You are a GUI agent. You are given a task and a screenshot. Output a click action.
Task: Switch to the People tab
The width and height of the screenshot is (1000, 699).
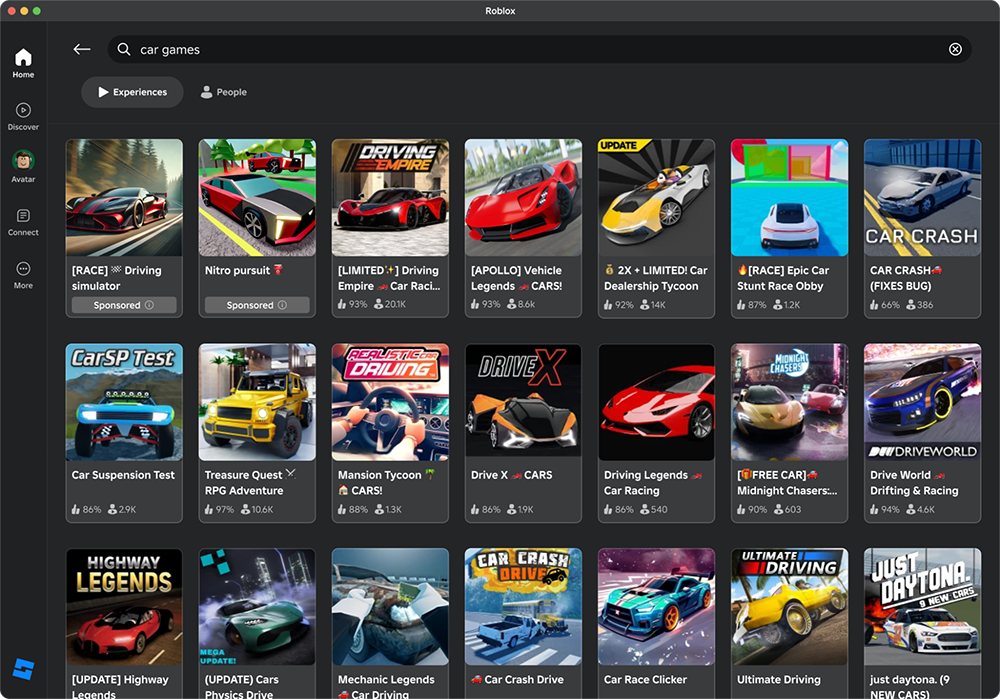pyautogui.click(x=223, y=92)
